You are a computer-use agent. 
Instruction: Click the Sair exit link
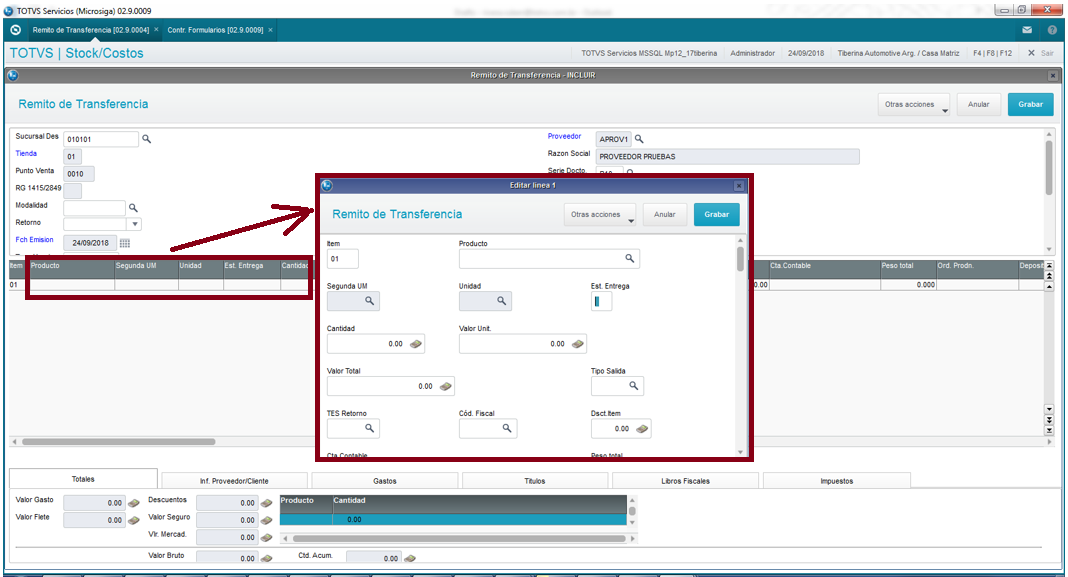(1041, 53)
